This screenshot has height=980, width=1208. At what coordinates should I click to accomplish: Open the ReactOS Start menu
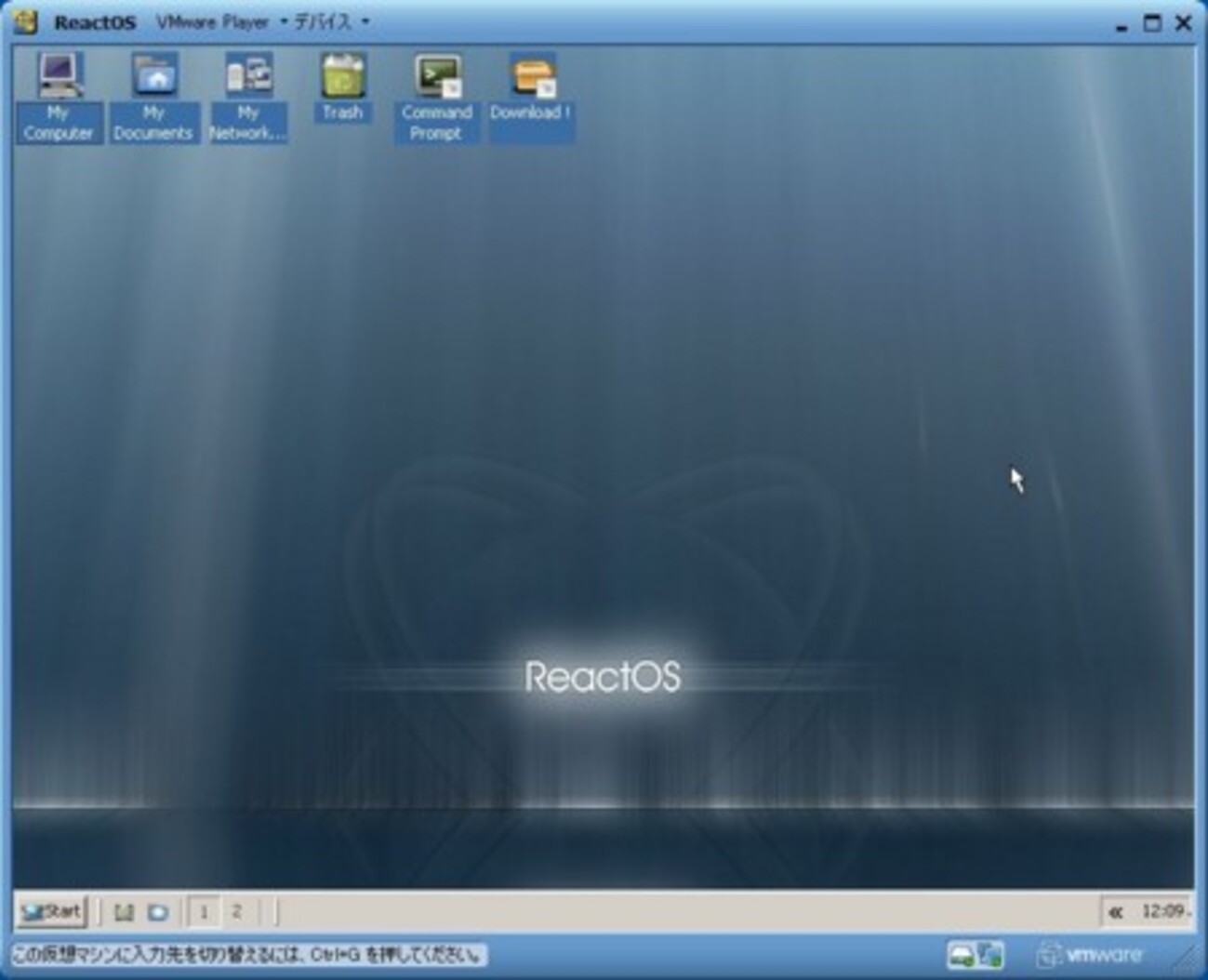coord(52,911)
